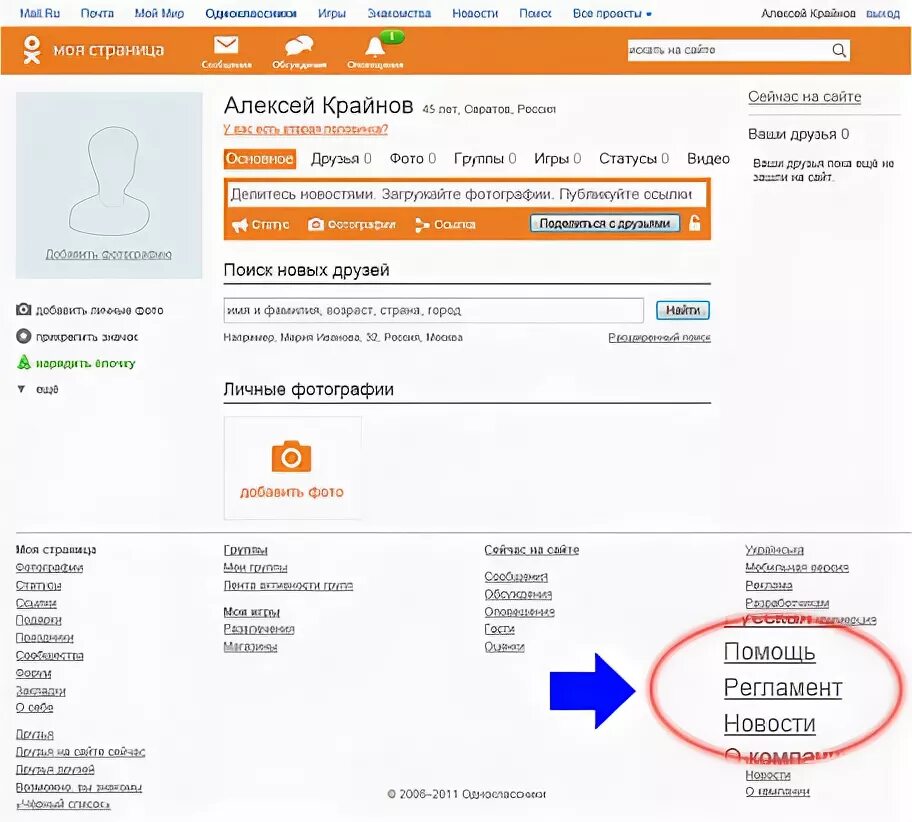
Task: Open the footer 'Возможно, вы знакомы' link
Action: (x=79, y=787)
